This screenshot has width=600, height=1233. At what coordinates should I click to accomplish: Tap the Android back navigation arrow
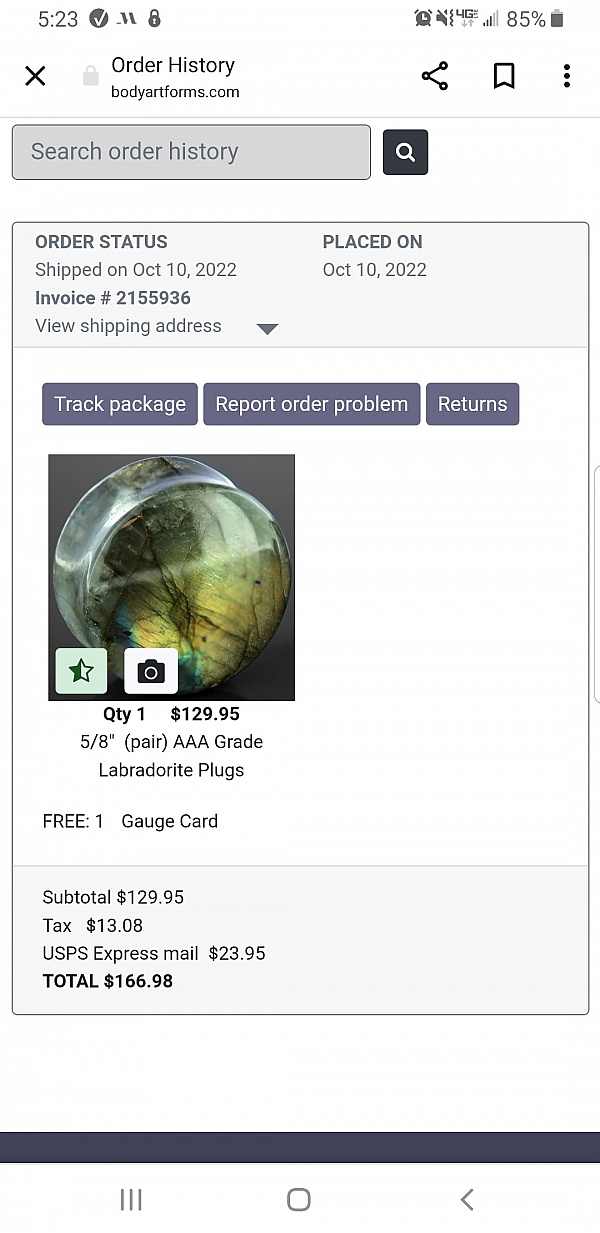tap(467, 1199)
